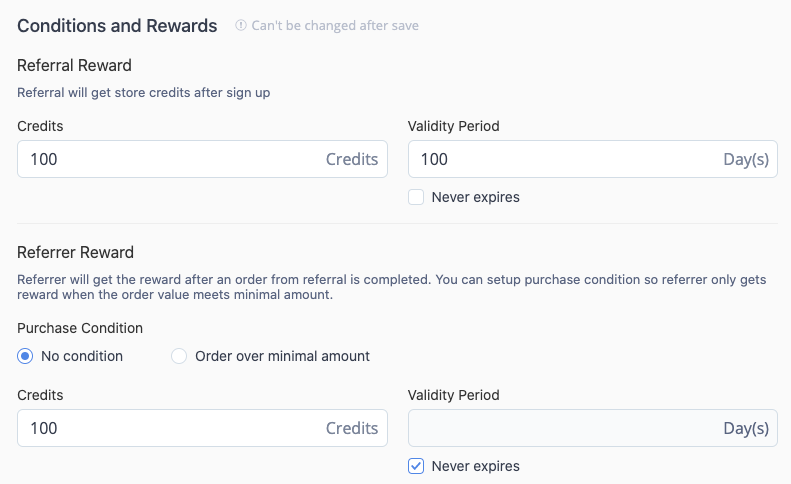Focus the Referrer Reward Credits input
Screen dimensions: 791x484
coord(202,428)
